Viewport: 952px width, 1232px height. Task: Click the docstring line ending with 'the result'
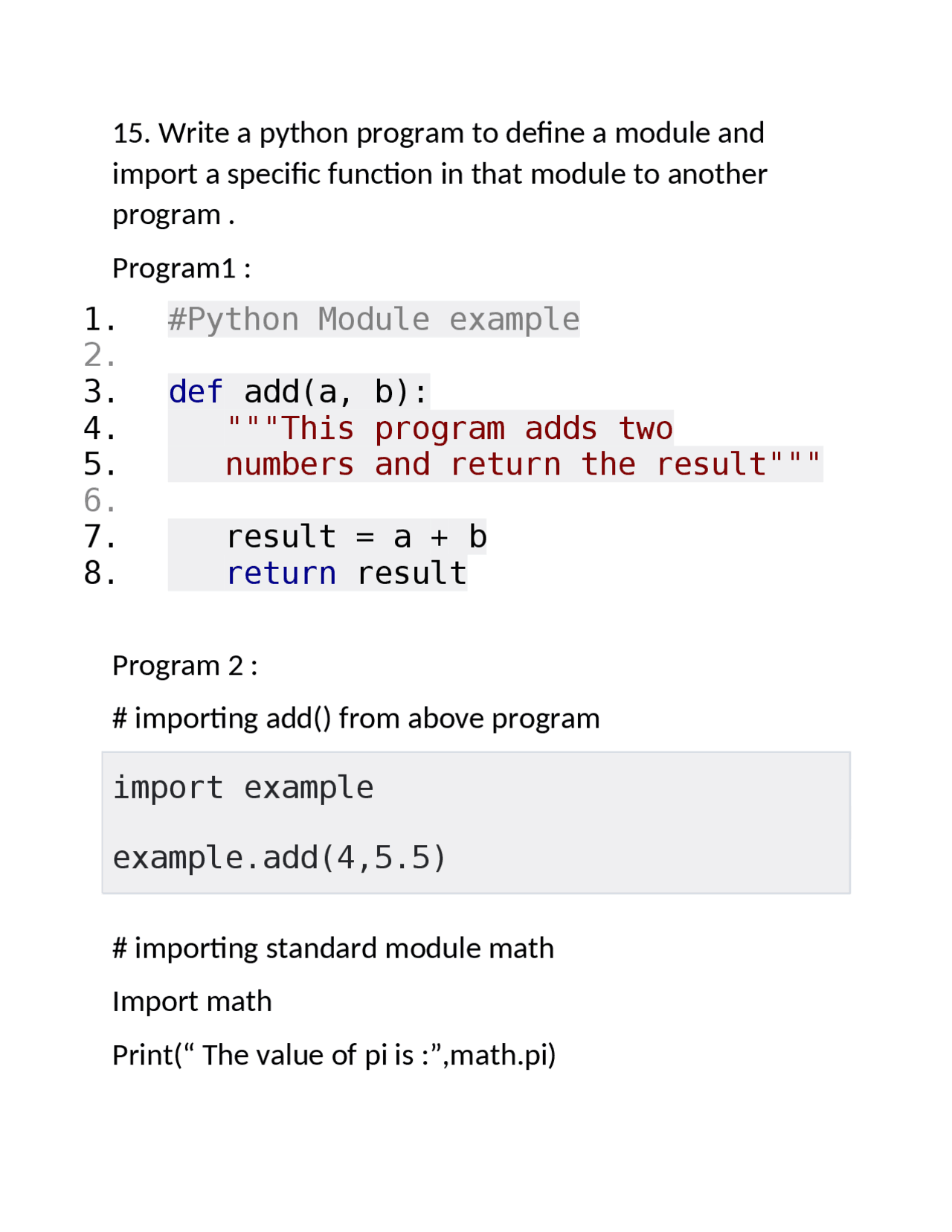pos(523,464)
